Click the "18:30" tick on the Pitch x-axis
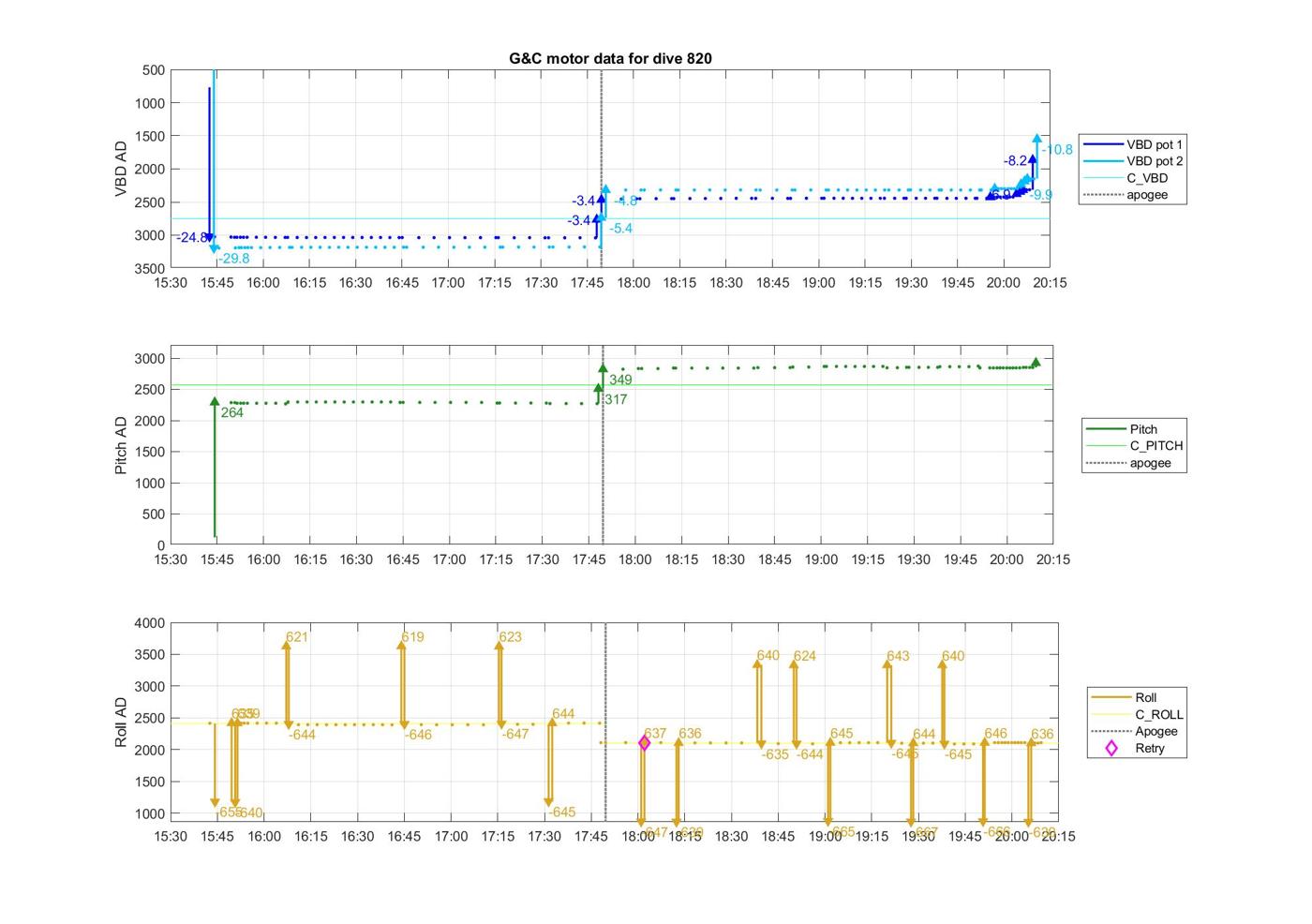This screenshot has height=924, width=1312. pyautogui.click(x=728, y=559)
